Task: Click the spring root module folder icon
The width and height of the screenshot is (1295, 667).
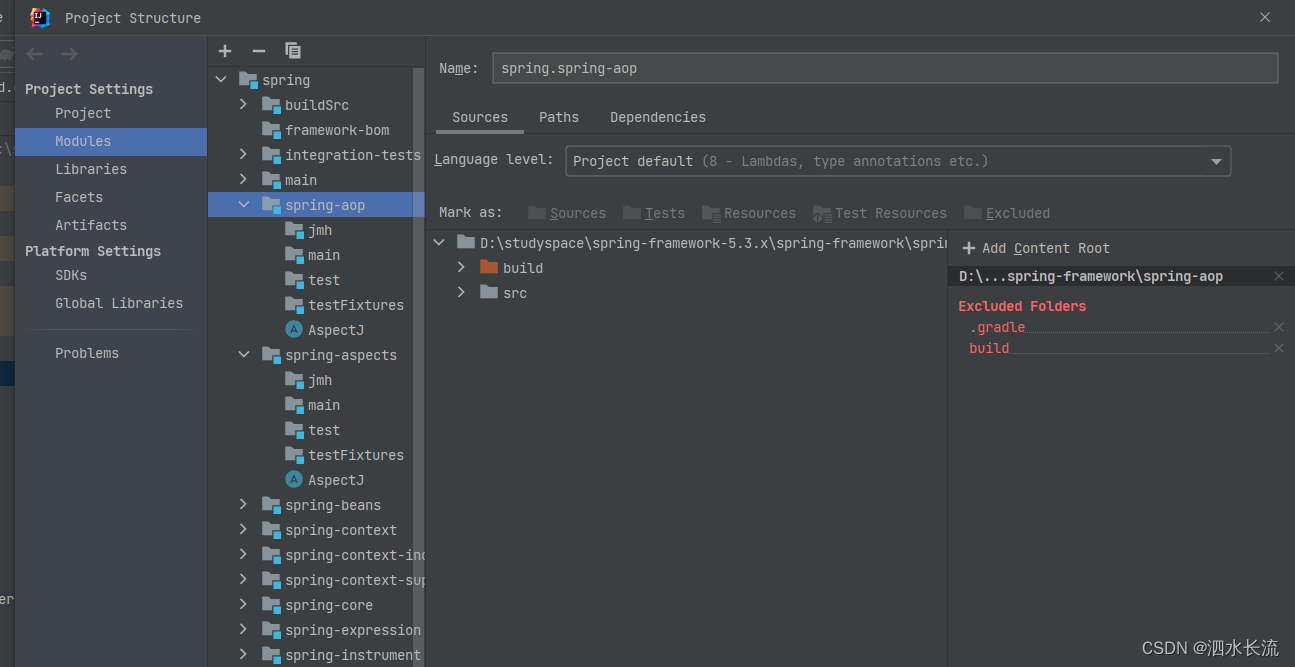Action: pos(249,80)
